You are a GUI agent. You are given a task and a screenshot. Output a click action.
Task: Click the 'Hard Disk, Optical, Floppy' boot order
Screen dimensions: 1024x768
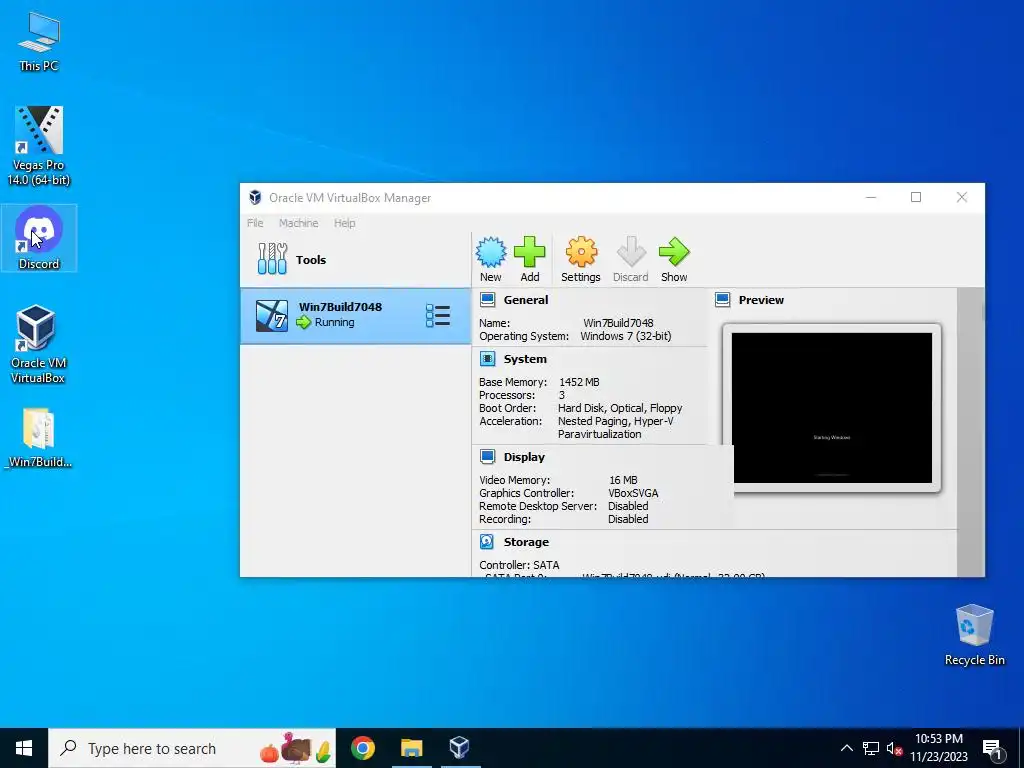click(x=620, y=408)
